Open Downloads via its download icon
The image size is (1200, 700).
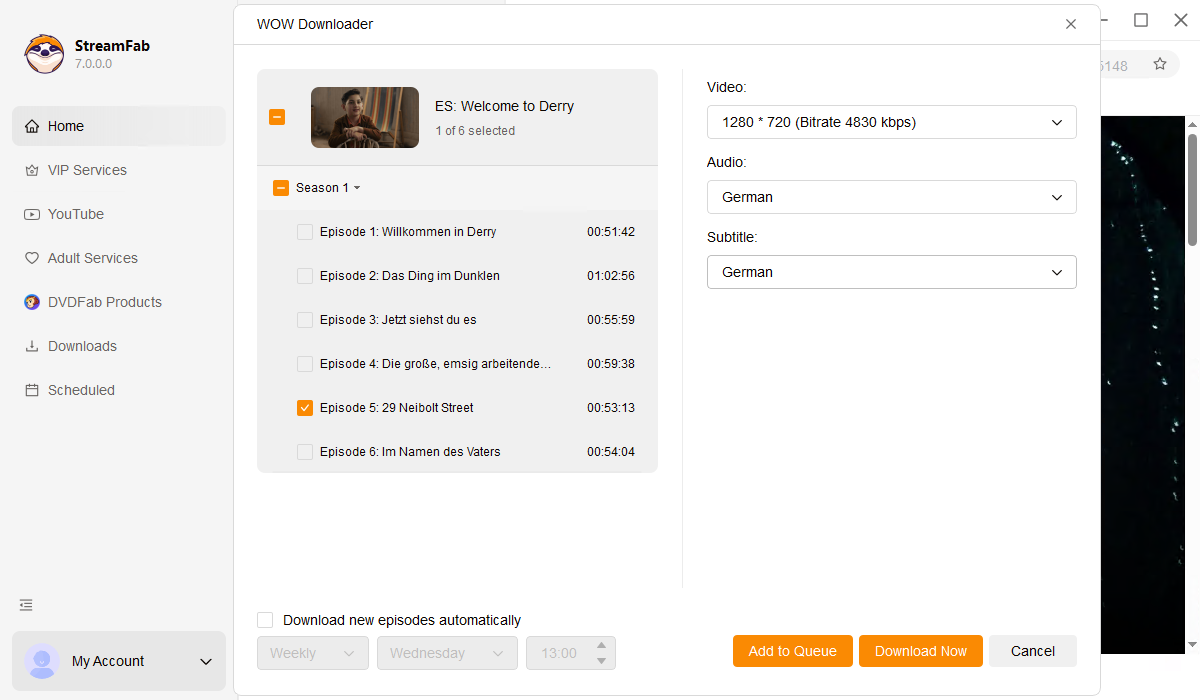tap(32, 346)
